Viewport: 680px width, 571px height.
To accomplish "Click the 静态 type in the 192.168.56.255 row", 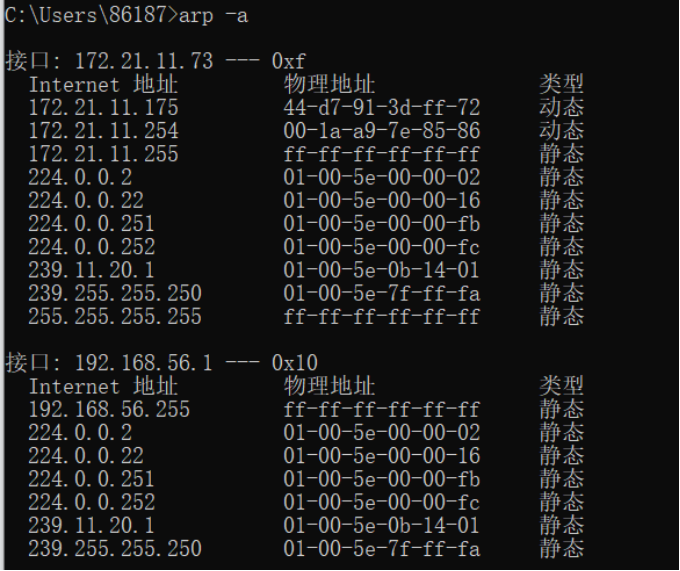I will (561, 410).
